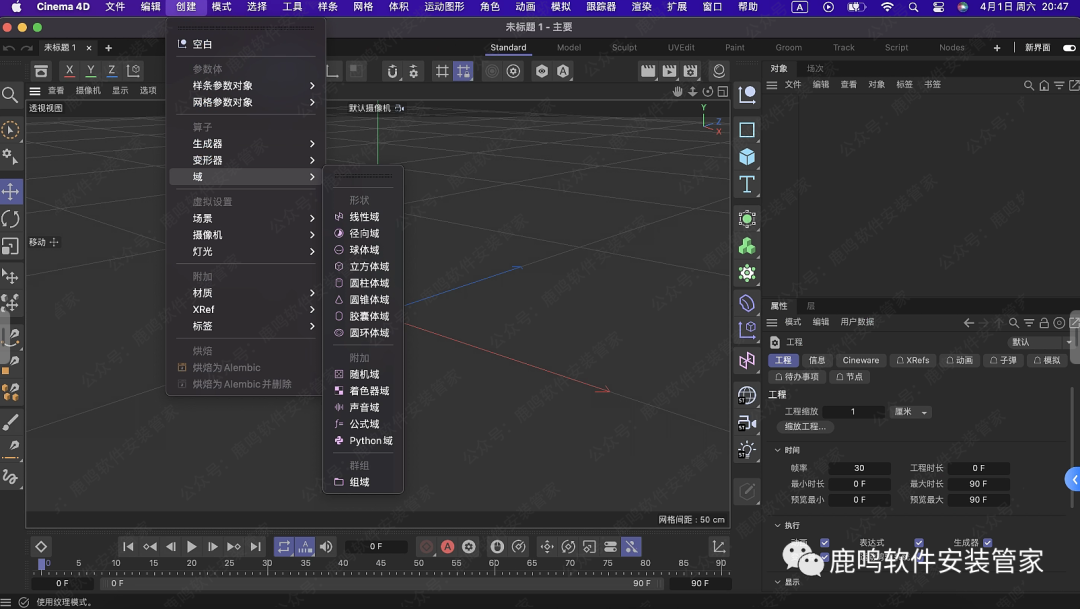Click inside the 帧率 frame rate field
Viewport: 1080px width, 609px height.
(858, 467)
